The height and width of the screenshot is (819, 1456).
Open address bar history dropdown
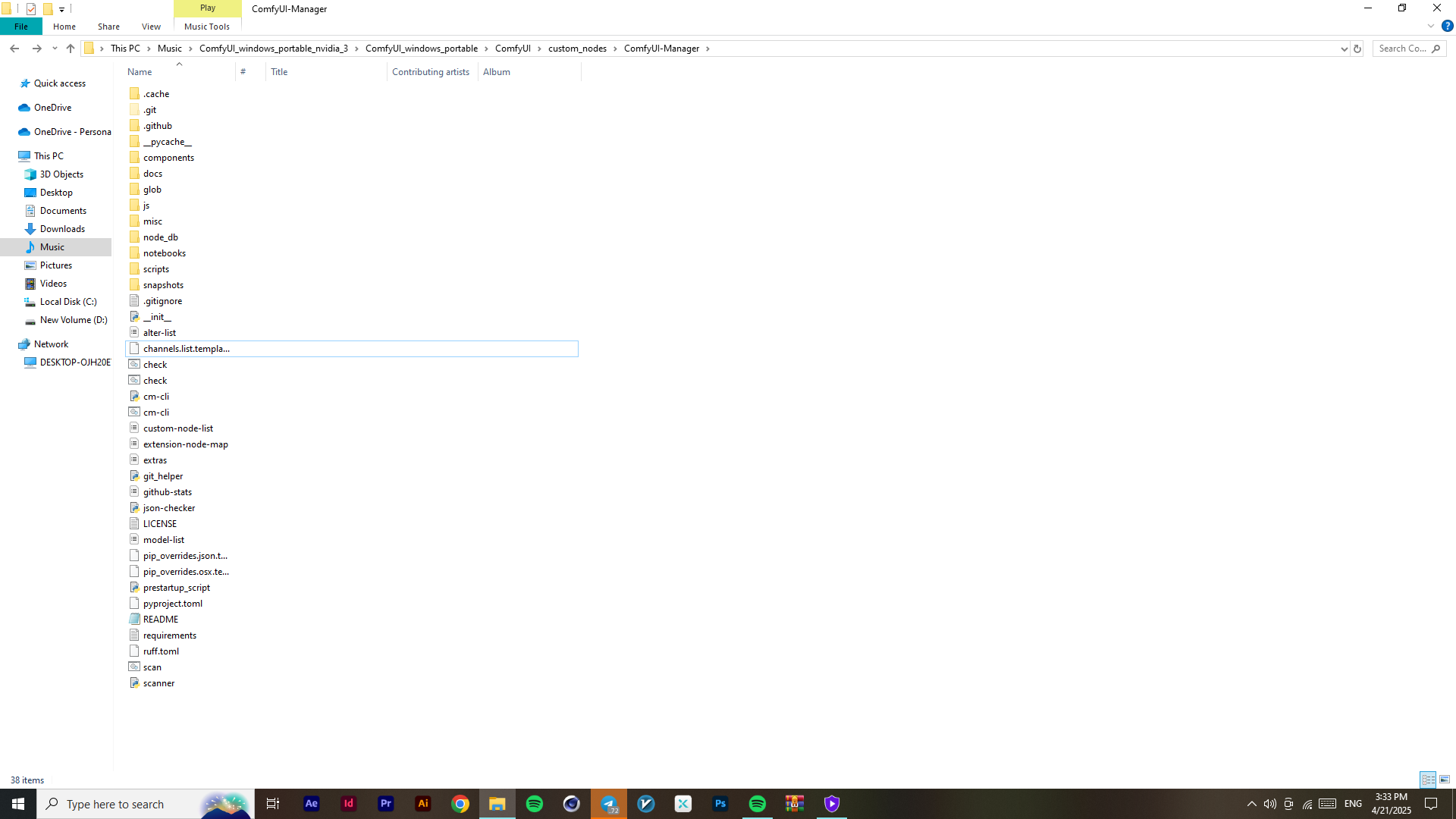click(x=1344, y=49)
